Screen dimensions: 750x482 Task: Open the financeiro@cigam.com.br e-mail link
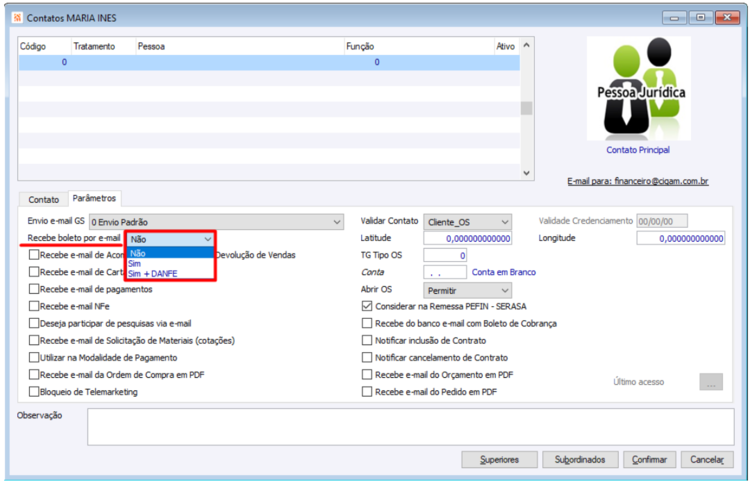click(638, 181)
